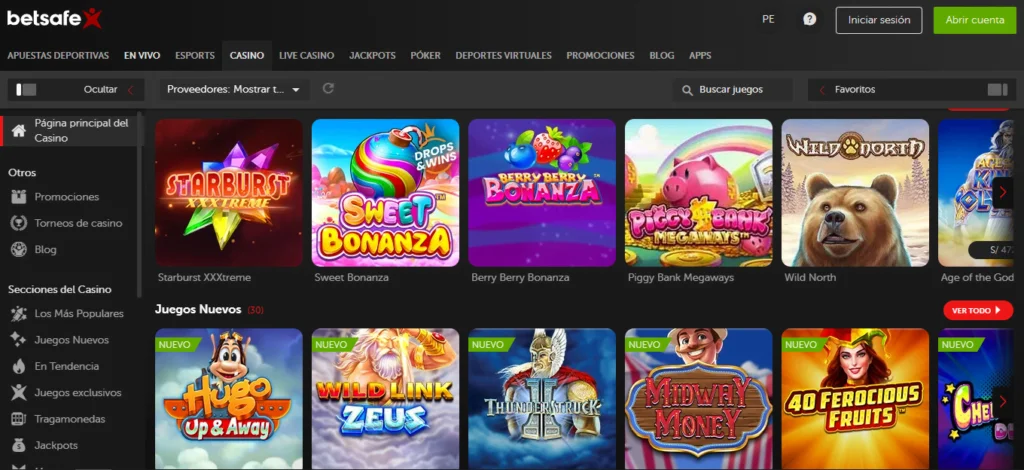Open JACKPOTS tab
The width and height of the screenshot is (1024, 470).
(372, 55)
